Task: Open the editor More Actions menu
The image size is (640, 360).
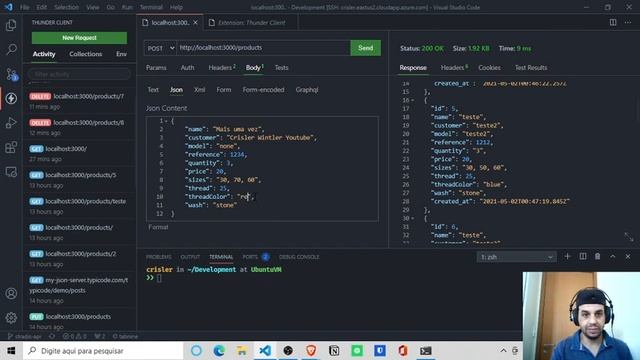Action: (x=628, y=22)
